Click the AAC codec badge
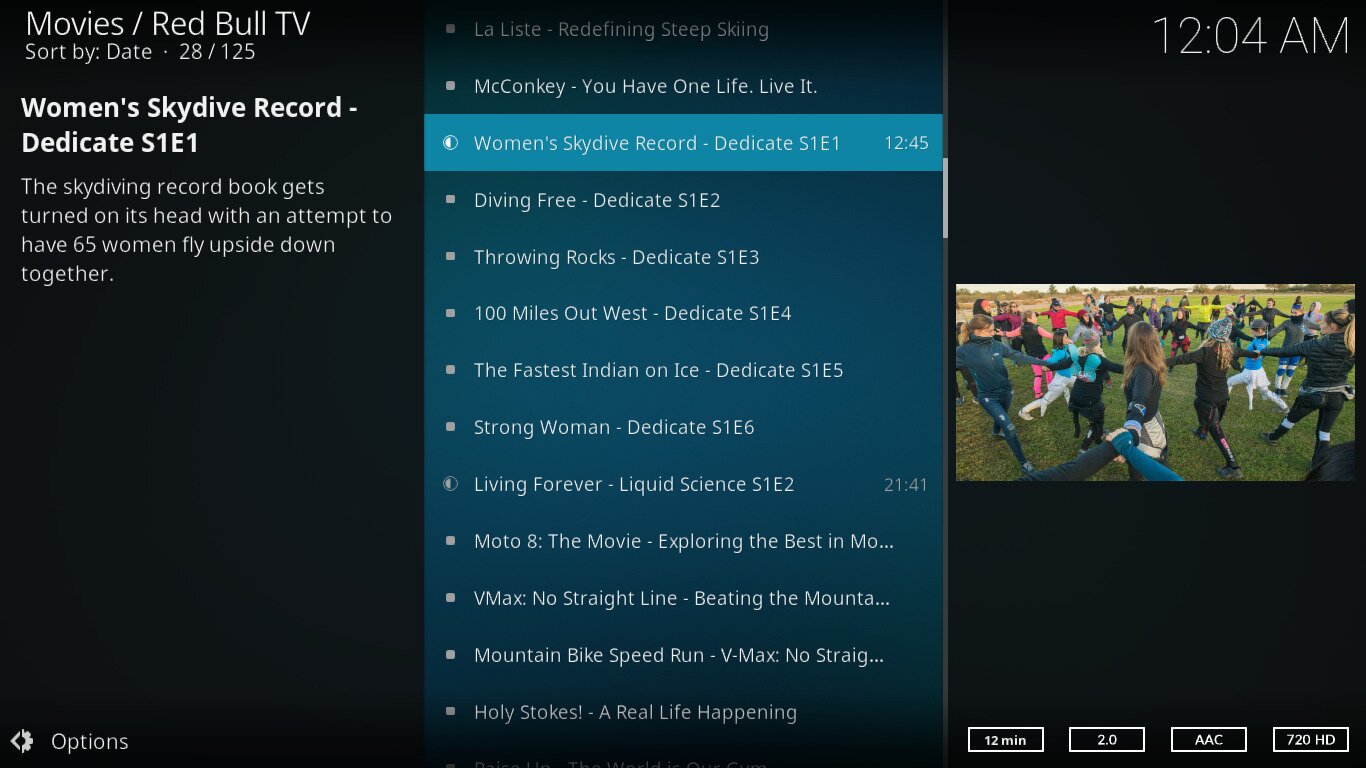 [1209, 740]
